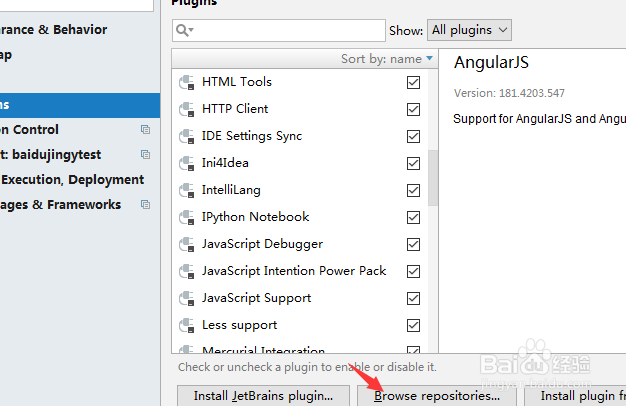This screenshot has width=626, height=406.
Task: Click the Ini4Idea plugin icon
Action: coord(185,163)
